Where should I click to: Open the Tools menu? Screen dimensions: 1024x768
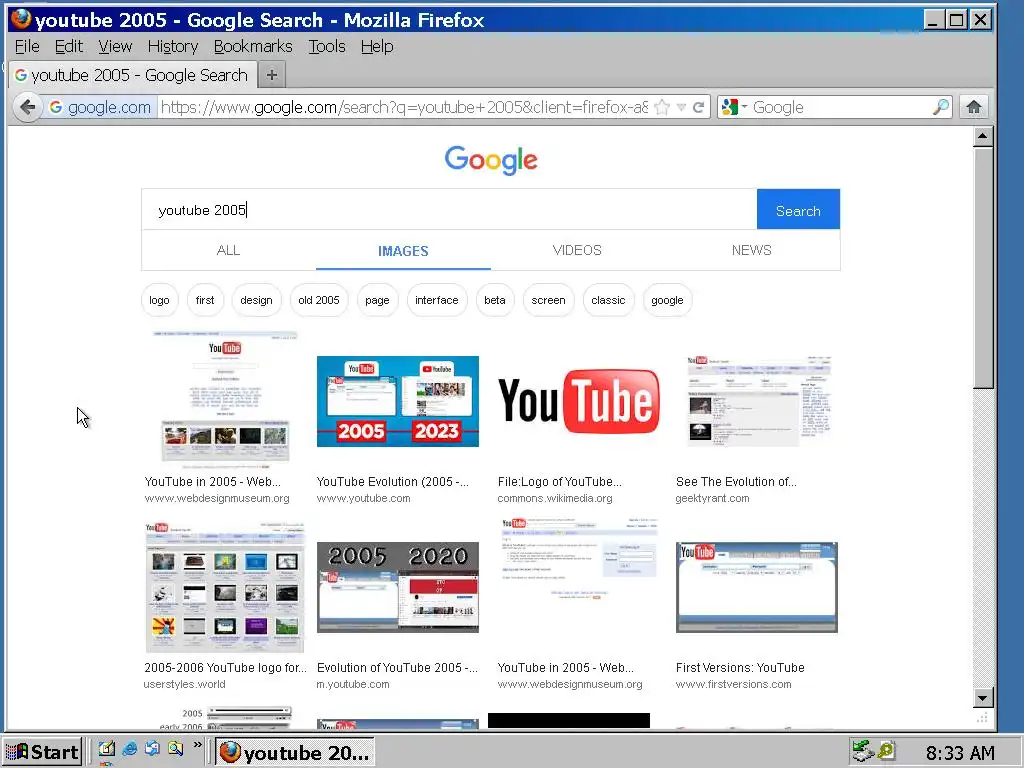(x=327, y=46)
